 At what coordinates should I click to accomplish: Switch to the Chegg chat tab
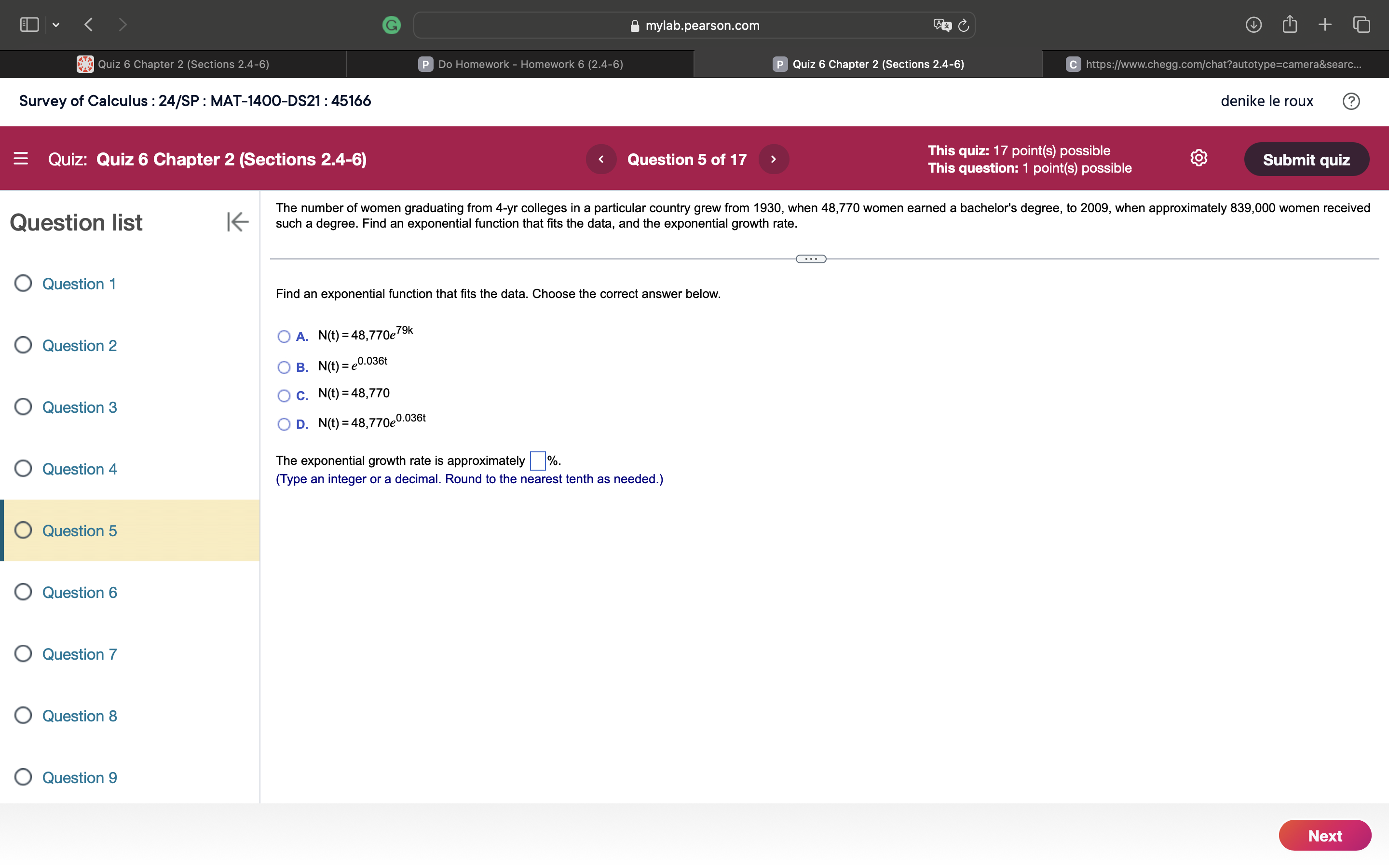1214,64
